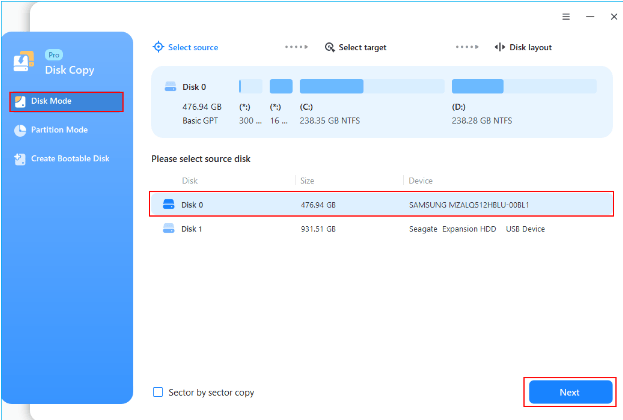This screenshot has height=420, width=623.
Task: Open Create Bootable Disk
Action: click(70, 159)
